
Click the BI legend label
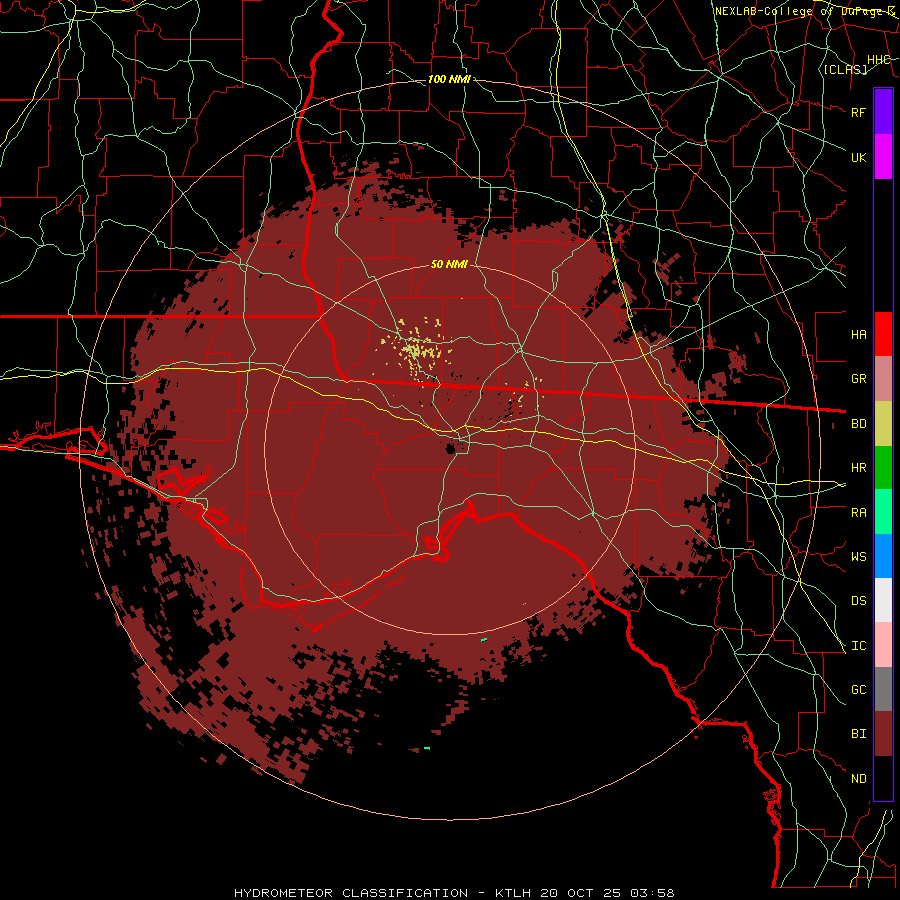(x=859, y=734)
